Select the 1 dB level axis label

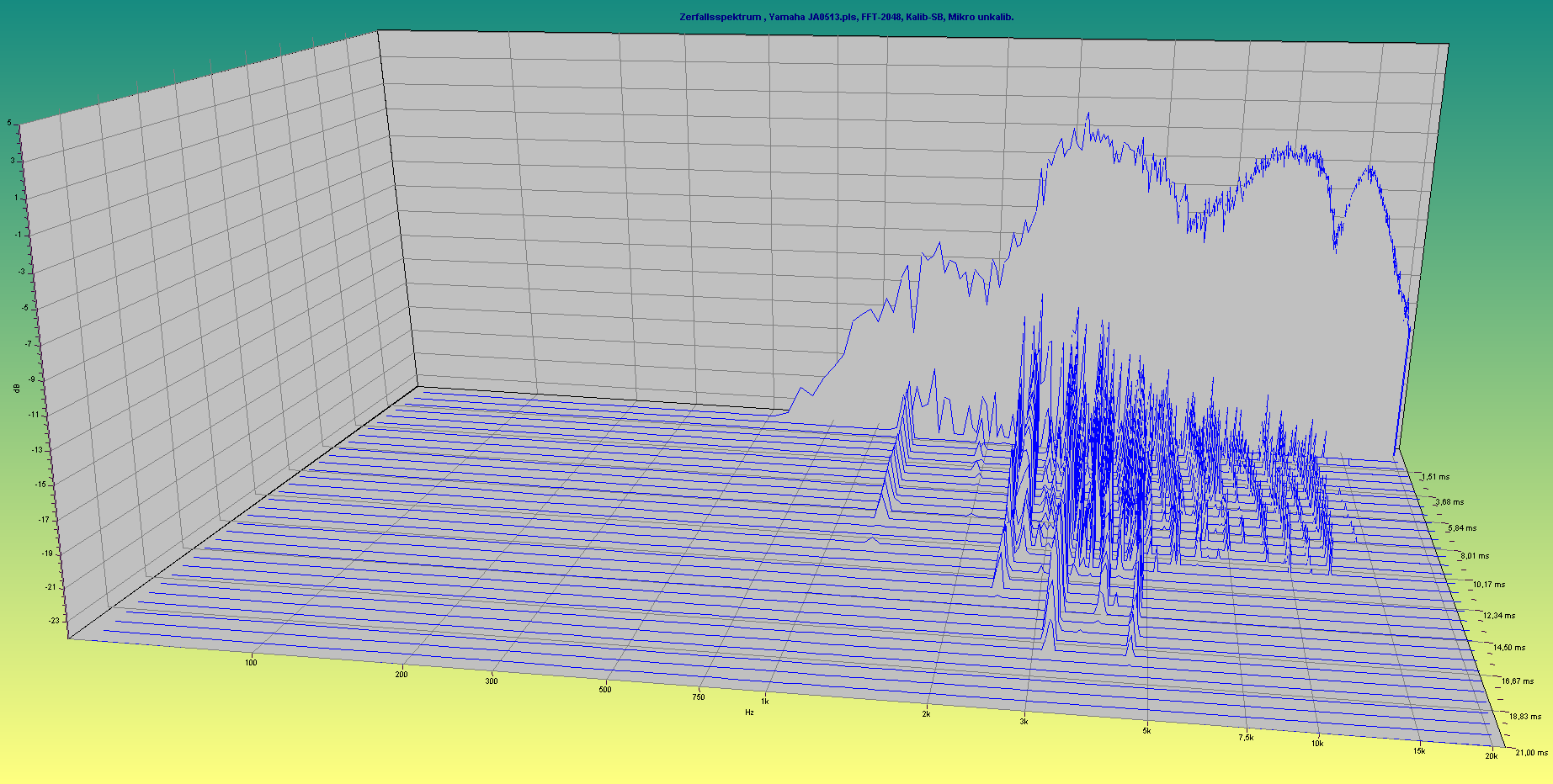pos(15,197)
